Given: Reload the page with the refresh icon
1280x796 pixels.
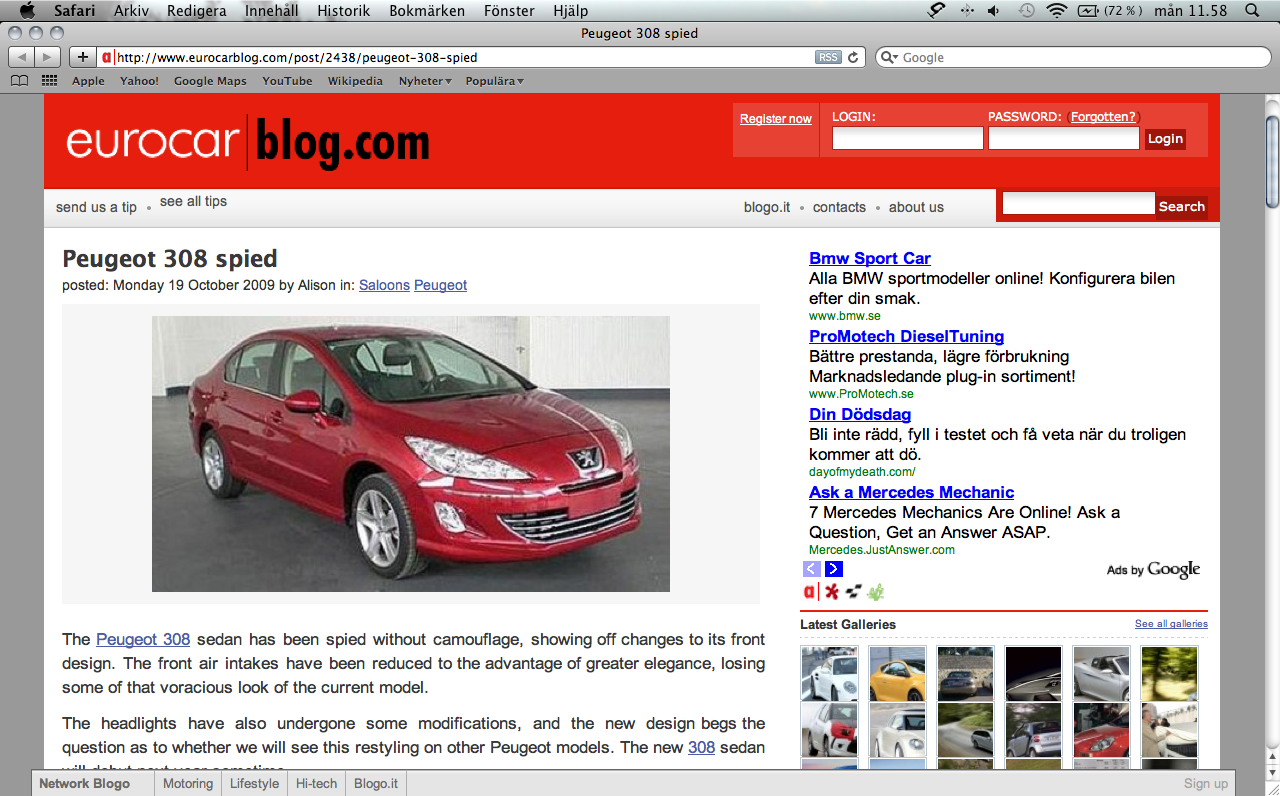Looking at the screenshot, I should pyautogui.click(x=853, y=57).
